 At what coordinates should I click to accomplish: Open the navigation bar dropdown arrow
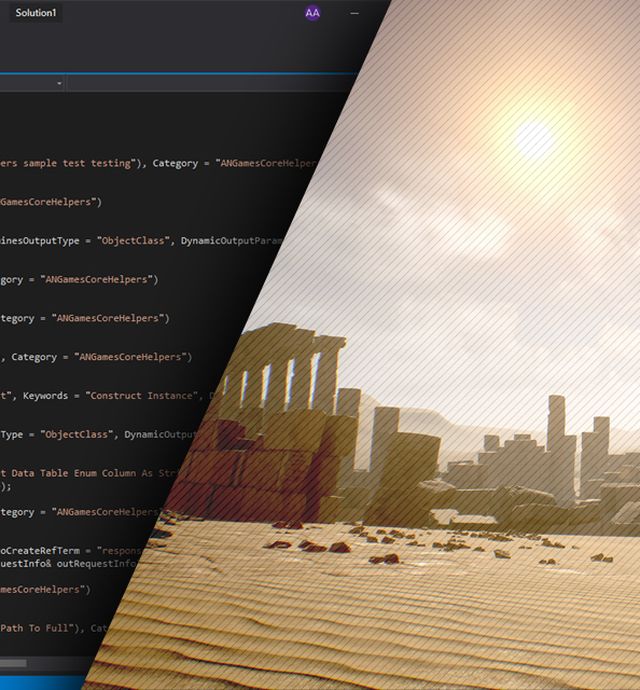click(60, 84)
